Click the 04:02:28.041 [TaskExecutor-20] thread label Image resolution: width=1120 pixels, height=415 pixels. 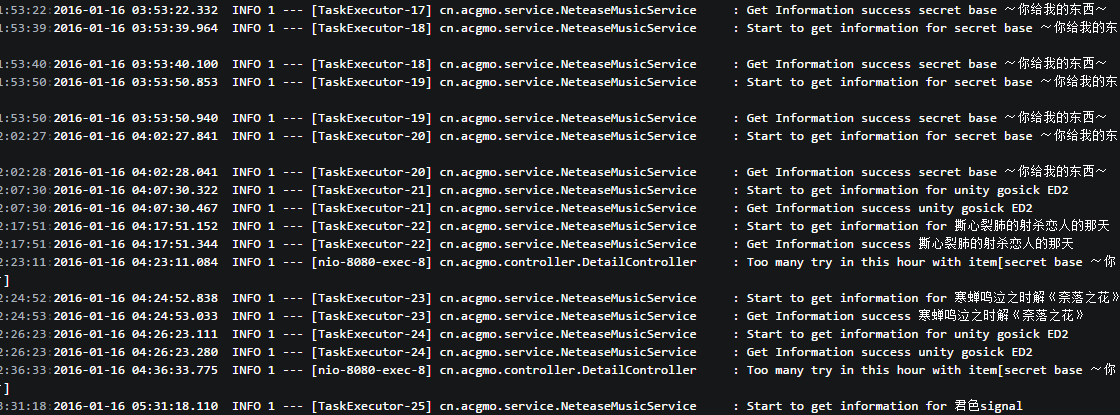coord(371,172)
